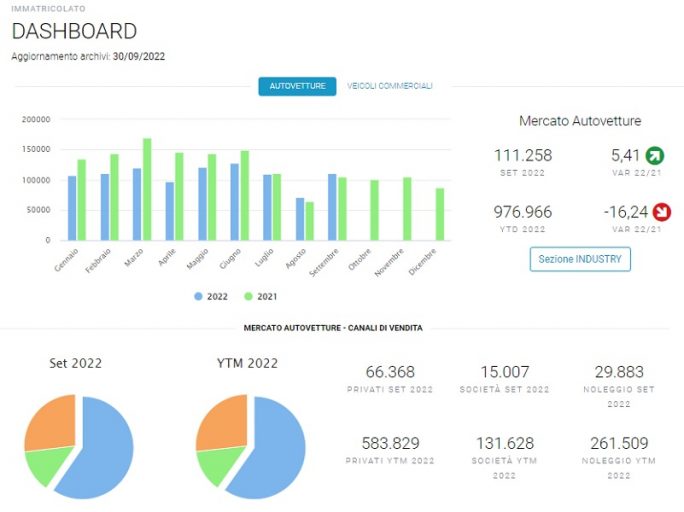This screenshot has width=684, height=512.
Task: Click the red downward arrow variation icon
Action: 661,212
